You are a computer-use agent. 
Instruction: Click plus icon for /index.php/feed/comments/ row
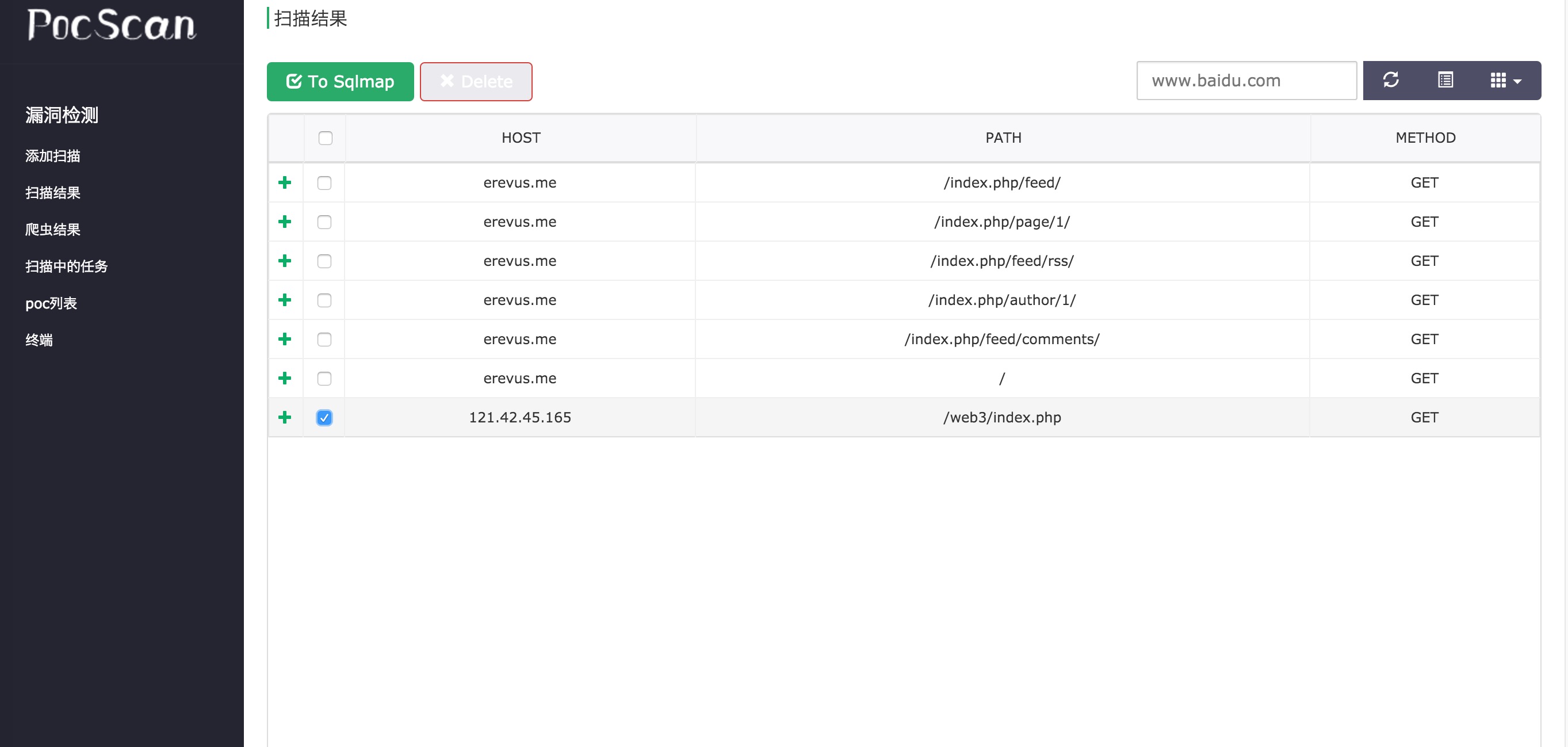[284, 339]
